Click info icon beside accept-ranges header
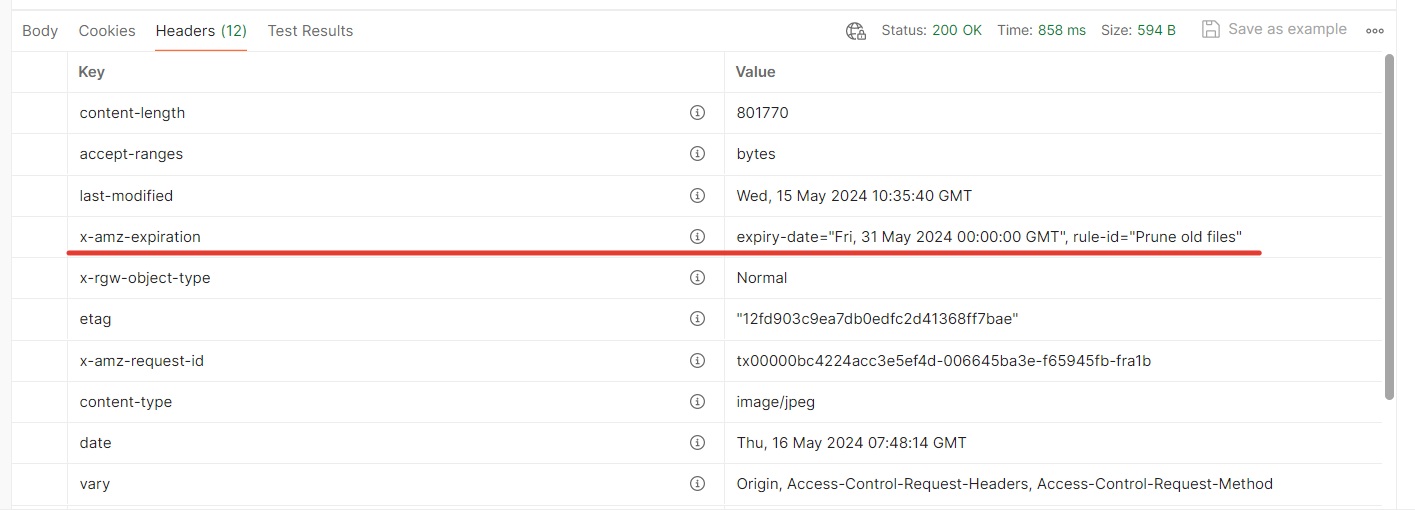1415x510 pixels. click(x=697, y=154)
